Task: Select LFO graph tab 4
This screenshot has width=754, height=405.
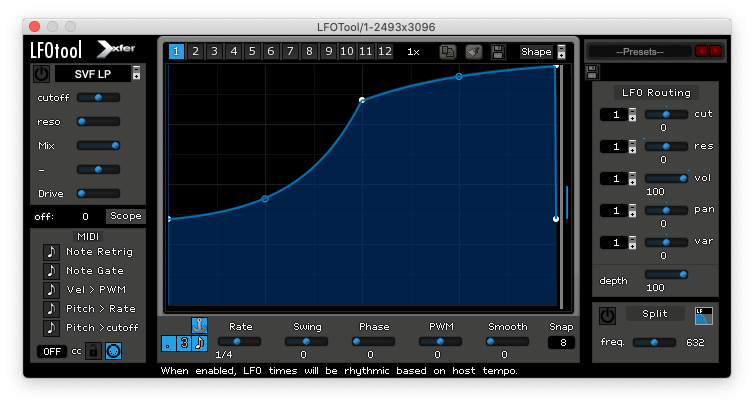Action: click(x=233, y=51)
